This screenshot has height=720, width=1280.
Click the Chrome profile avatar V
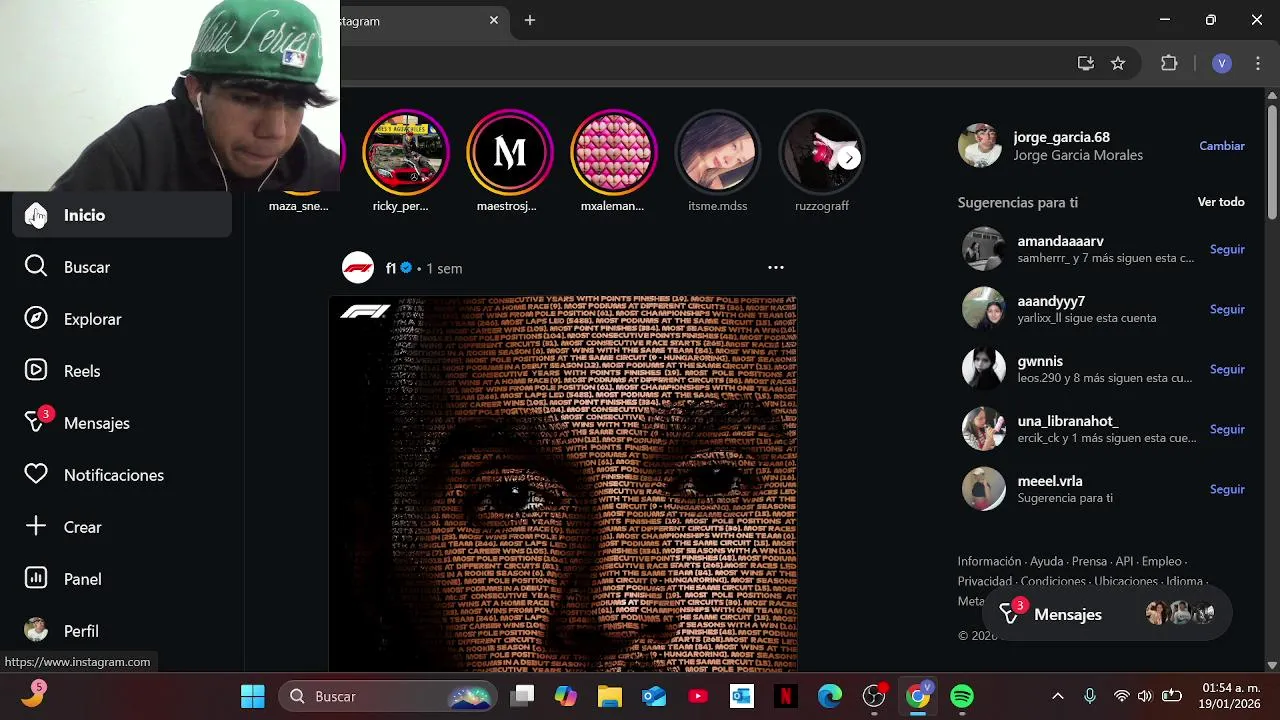tap(1222, 63)
